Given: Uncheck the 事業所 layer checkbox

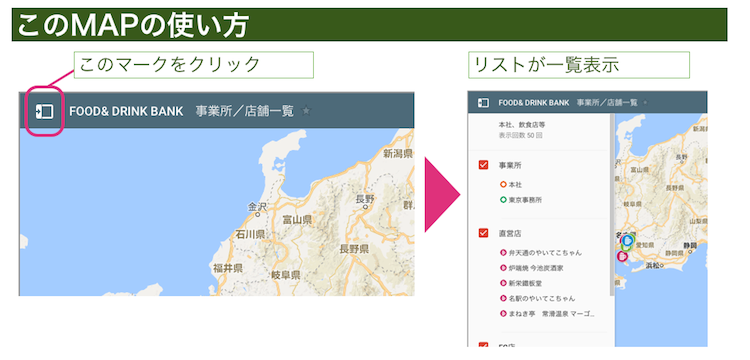Looking at the screenshot, I should pos(483,165).
